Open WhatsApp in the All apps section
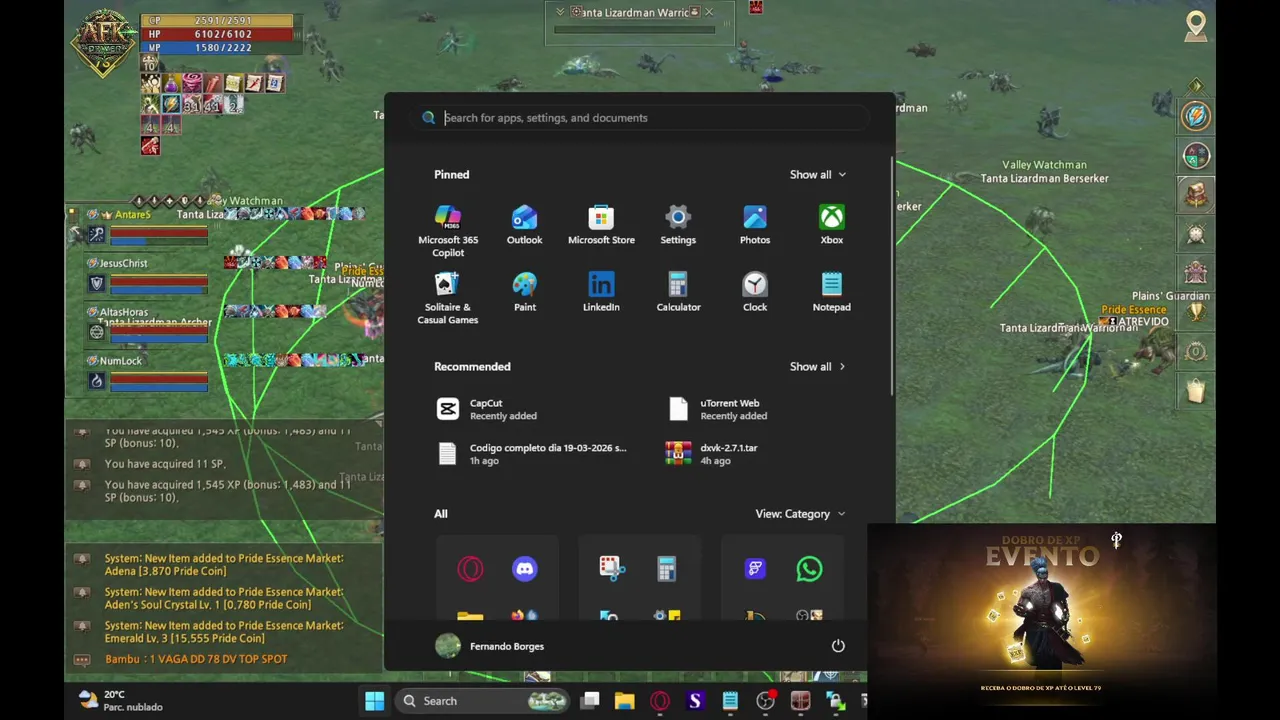 coord(809,569)
